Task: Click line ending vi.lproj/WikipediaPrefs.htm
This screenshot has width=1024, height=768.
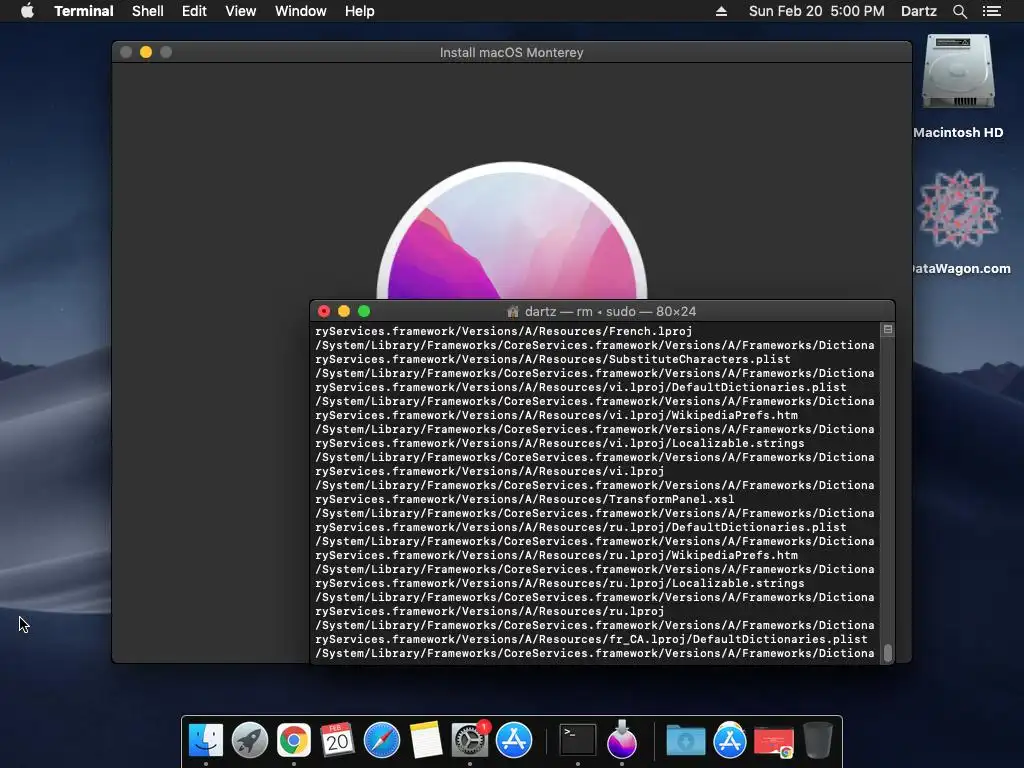Action: (556, 415)
